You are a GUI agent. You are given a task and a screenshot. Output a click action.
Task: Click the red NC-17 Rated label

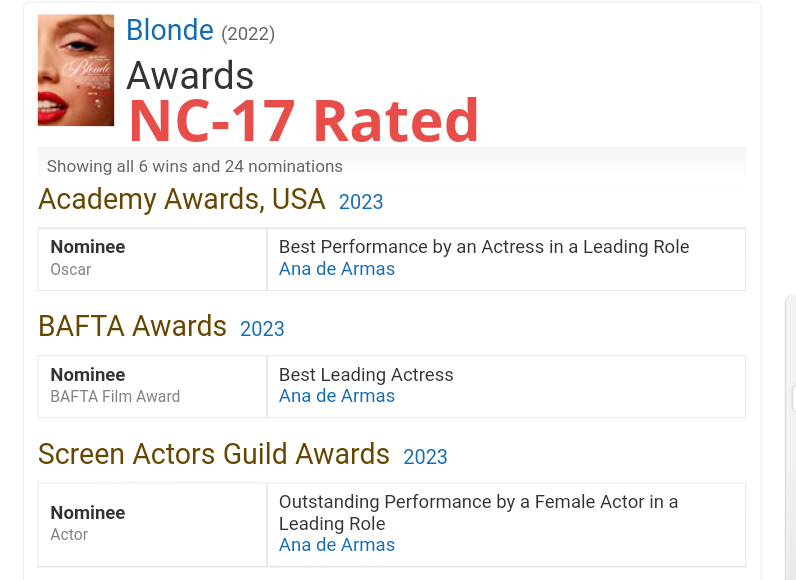point(304,121)
